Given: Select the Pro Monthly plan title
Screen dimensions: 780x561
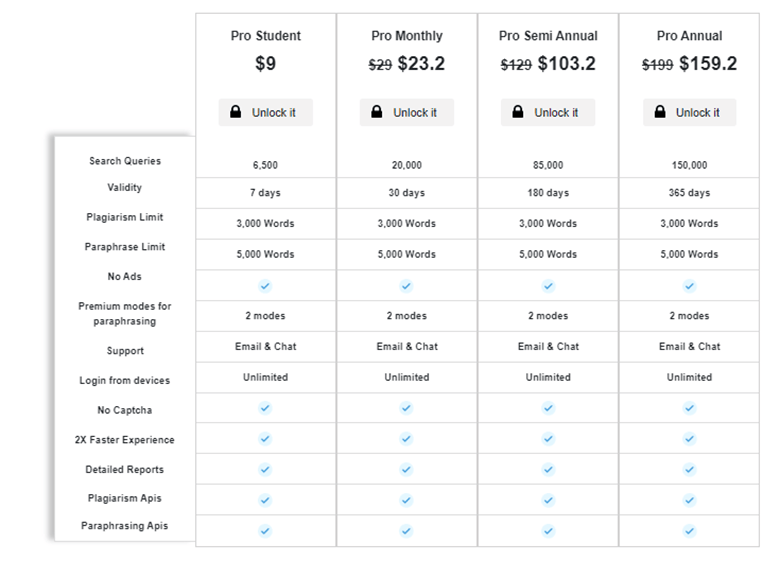Looking at the screenshot, I should 407,36.
